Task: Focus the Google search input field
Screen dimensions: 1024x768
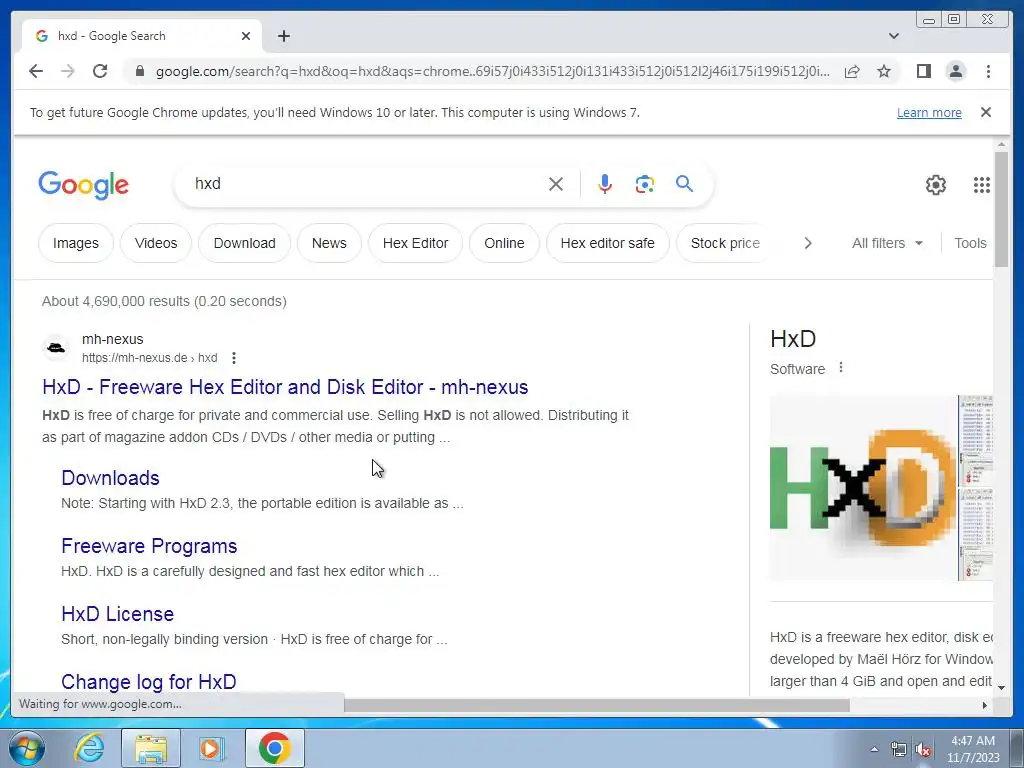Action: point(366,184)
